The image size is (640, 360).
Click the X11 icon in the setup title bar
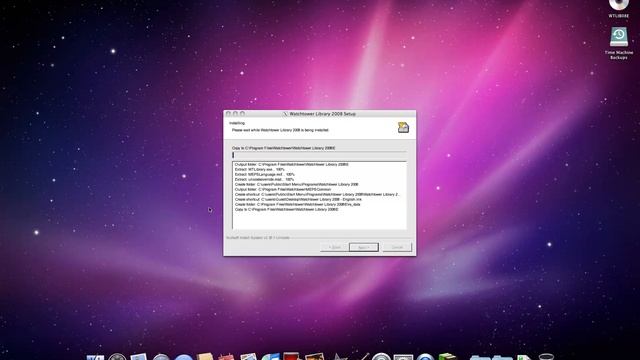285,114
